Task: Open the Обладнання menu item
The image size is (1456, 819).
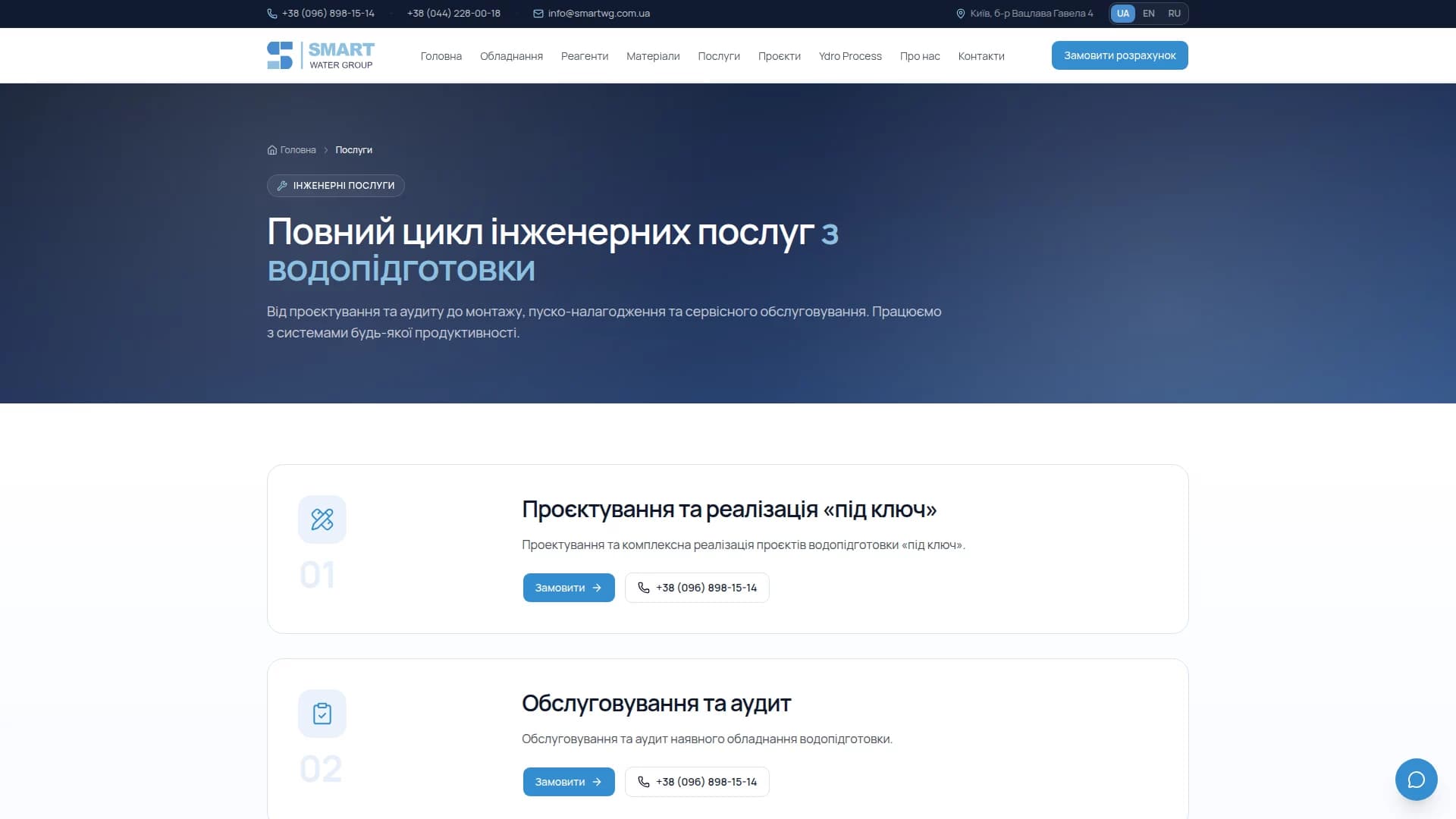Action: point(511,56)
